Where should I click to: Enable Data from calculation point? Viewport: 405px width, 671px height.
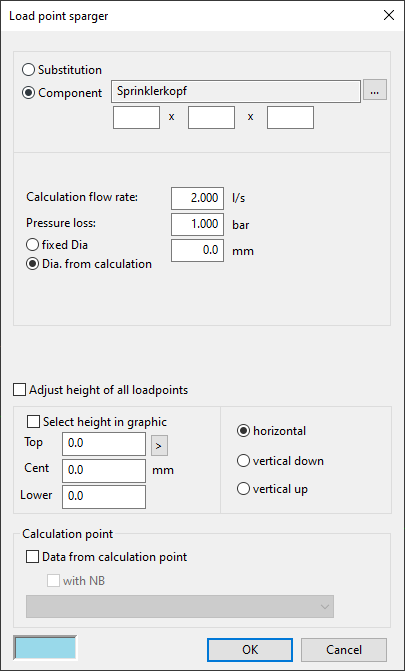(107, 557)
